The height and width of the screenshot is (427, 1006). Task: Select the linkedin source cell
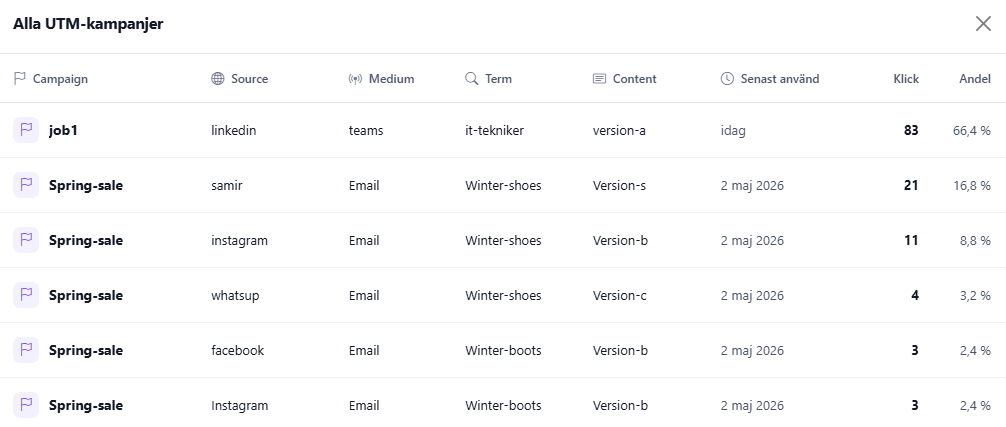tap(234, 131)
